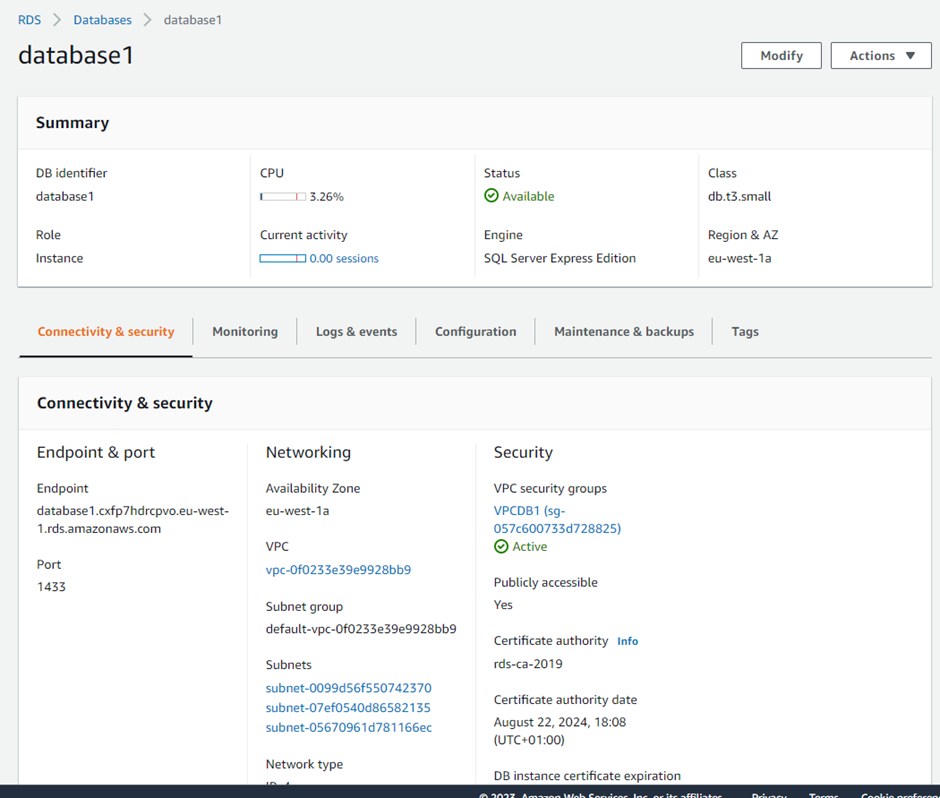Click the green Available status check icon

point(491,196)
